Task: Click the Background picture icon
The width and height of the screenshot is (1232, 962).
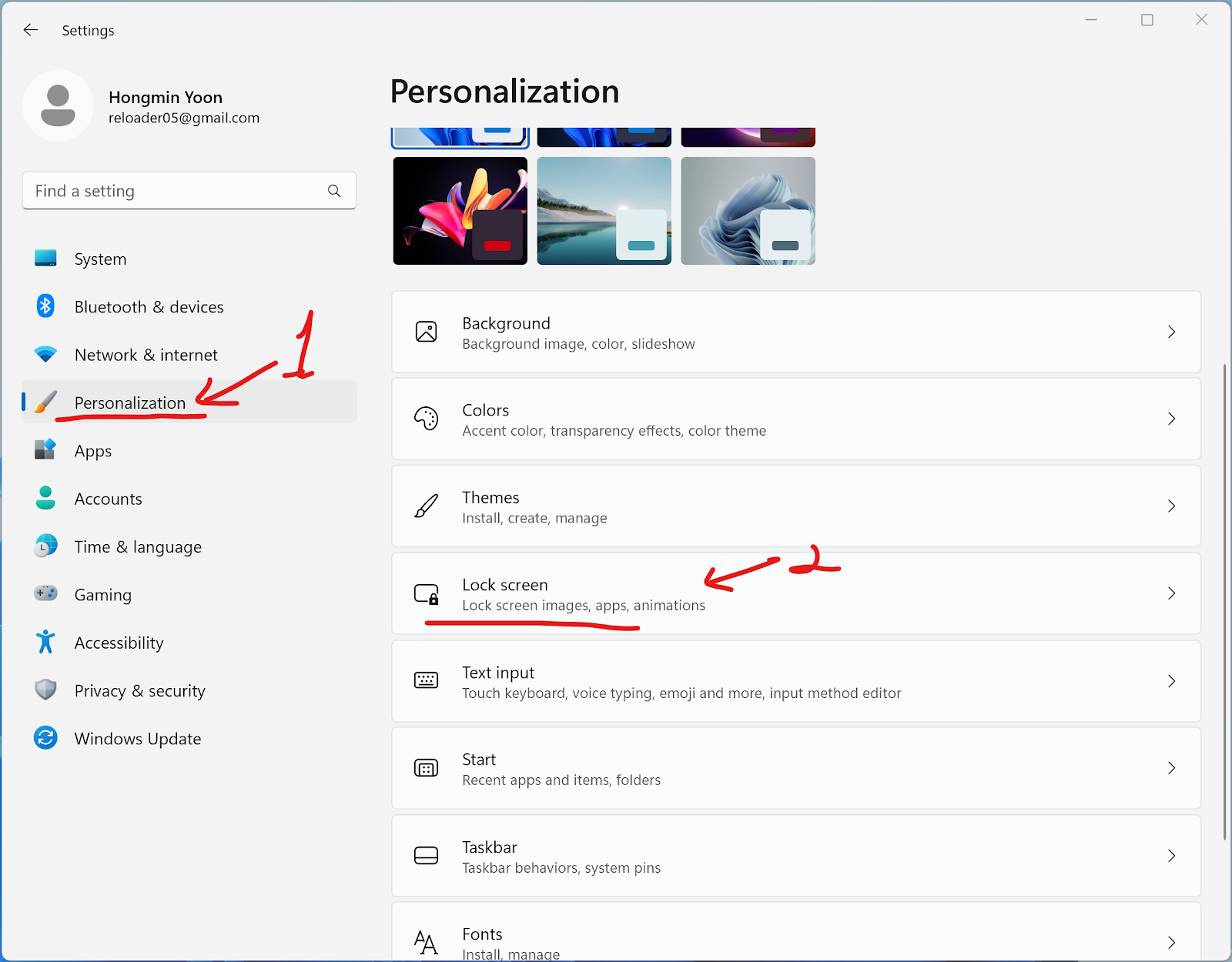Action: coord(426,332)
